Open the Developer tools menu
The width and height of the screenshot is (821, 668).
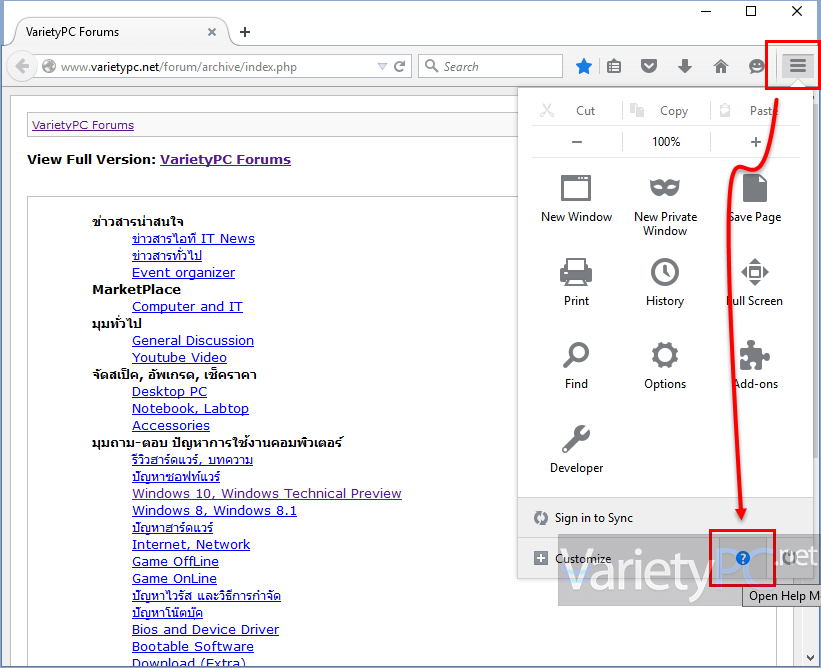tap(576, 449)
